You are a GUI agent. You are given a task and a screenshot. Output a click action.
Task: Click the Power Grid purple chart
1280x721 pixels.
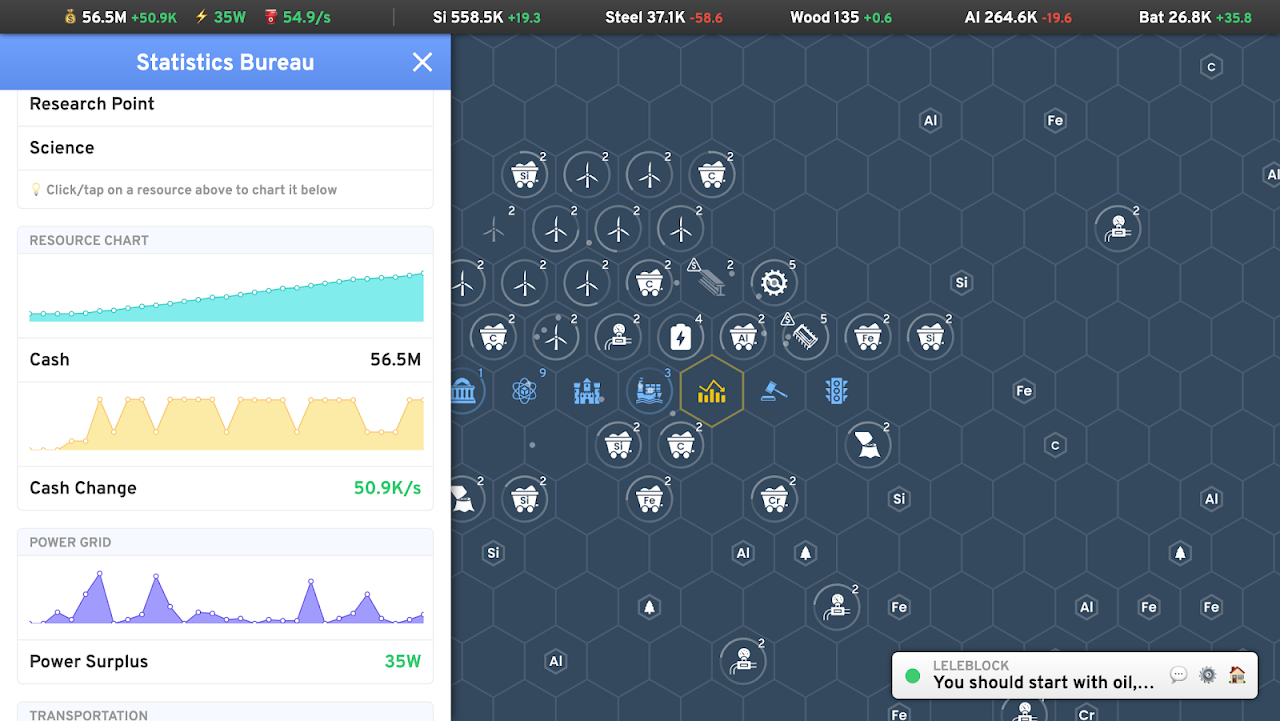[x=226, y=597]
